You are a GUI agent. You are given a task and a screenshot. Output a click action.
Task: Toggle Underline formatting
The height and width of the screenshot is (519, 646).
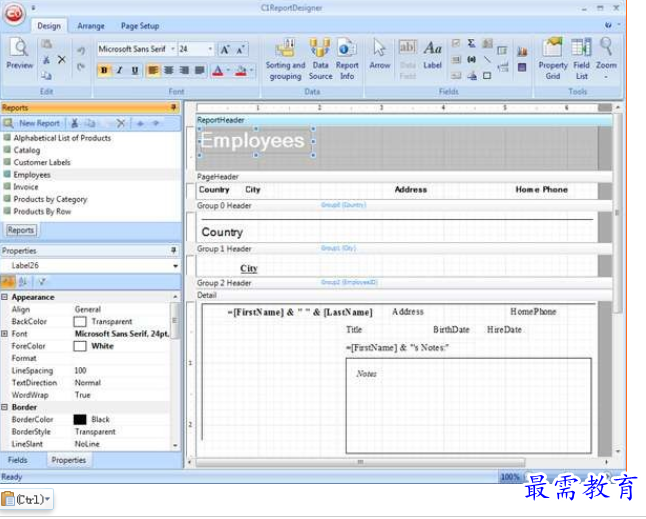pyautogui.click(x=135, y=70)
